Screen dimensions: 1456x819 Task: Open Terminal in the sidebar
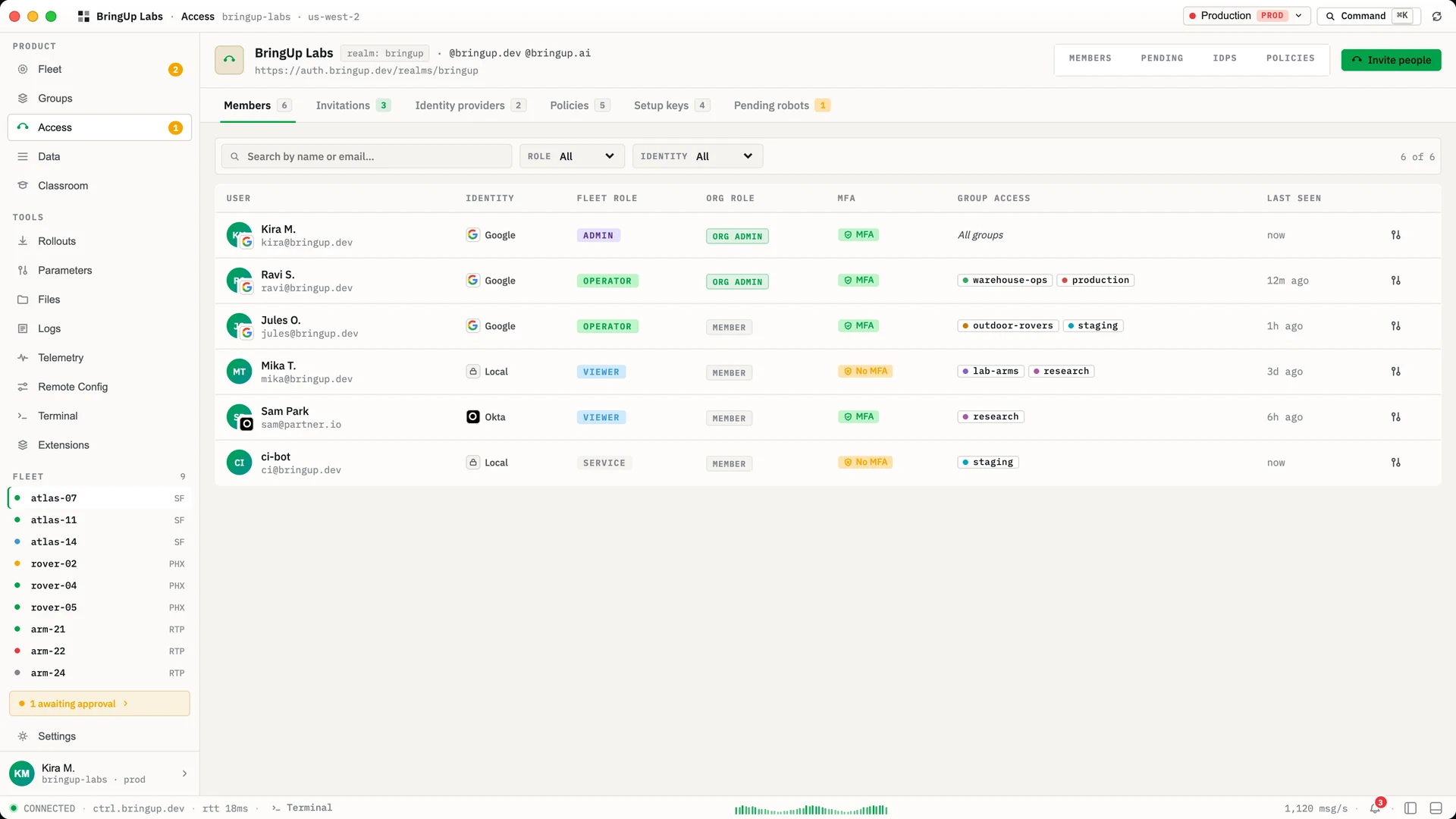[99, 416]
